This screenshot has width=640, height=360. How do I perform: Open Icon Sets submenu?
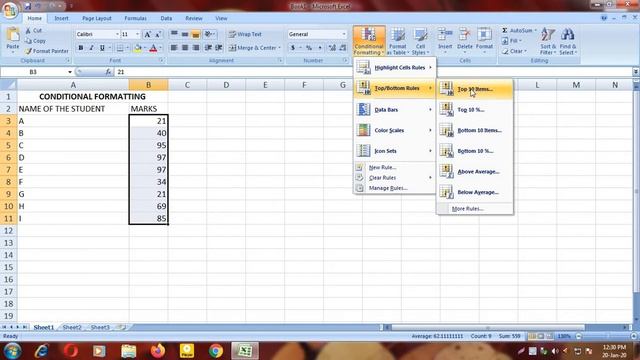click(395, 151)
